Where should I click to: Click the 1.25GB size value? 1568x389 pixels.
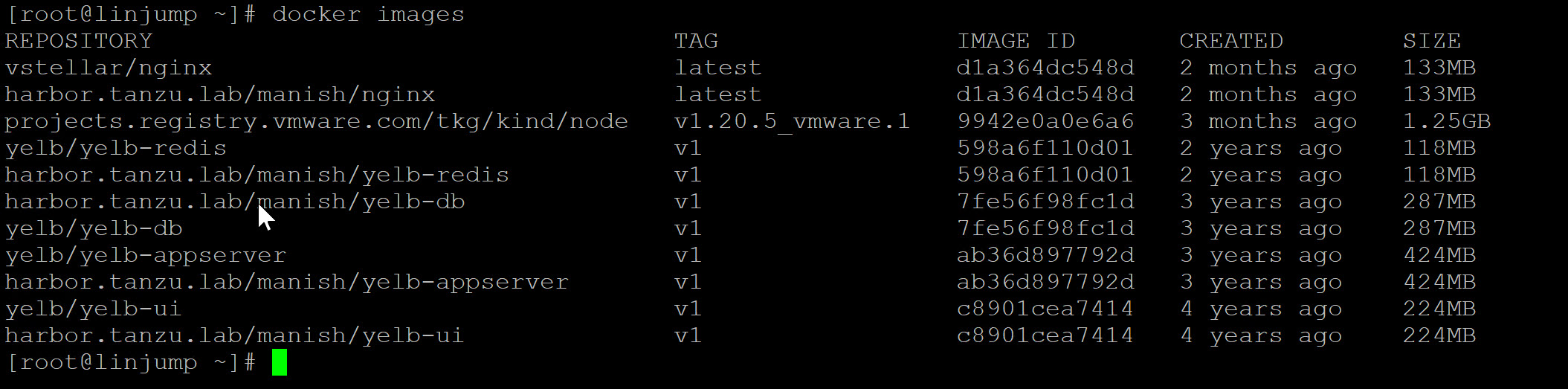pos(1447,121)
